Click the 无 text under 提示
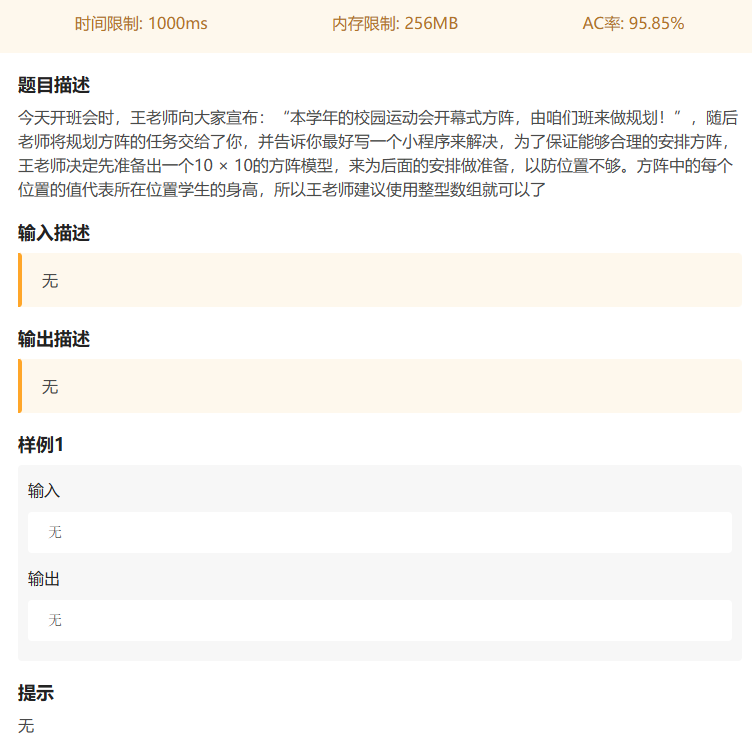Viewport: 752px width, 756px height. pyautogui.click(x=26, y=726)
